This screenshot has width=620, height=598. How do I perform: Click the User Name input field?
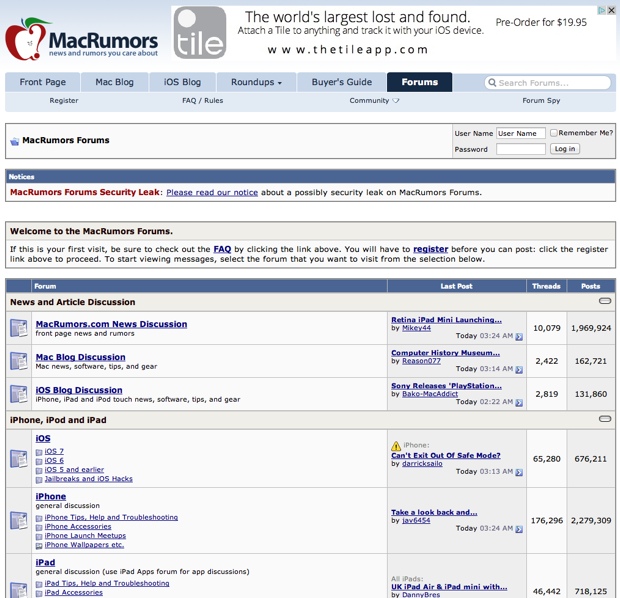click(x=521, y=133)
